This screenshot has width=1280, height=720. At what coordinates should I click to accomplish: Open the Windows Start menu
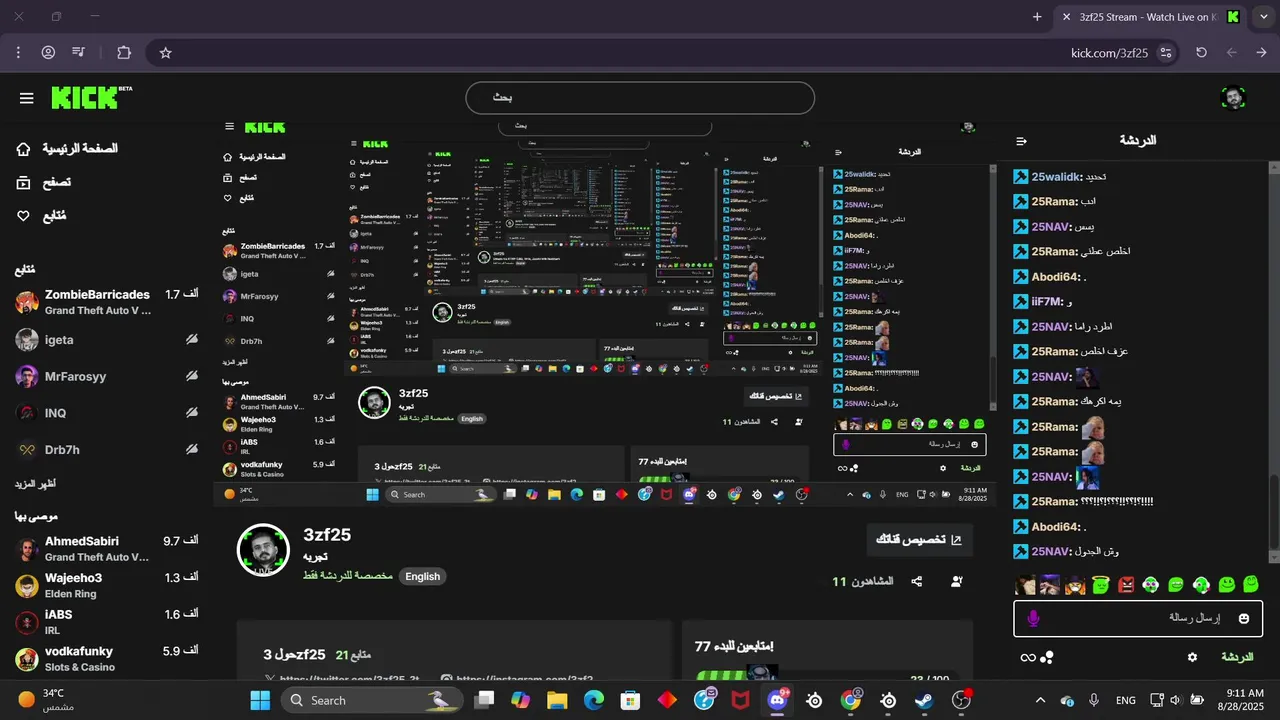[x=261, y=700]
